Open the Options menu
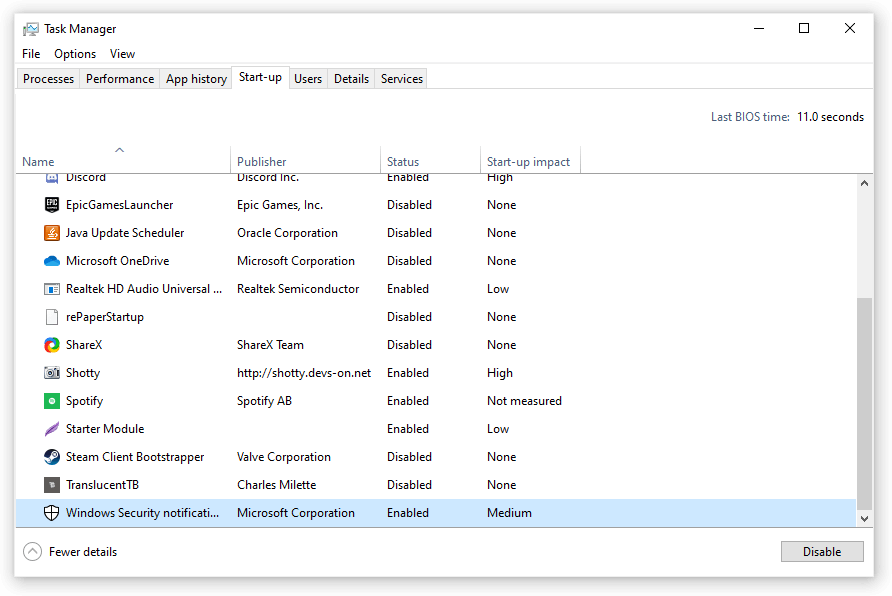Image resolution: width=892 pixels, height=596 pixels. [x=75, y=54]
